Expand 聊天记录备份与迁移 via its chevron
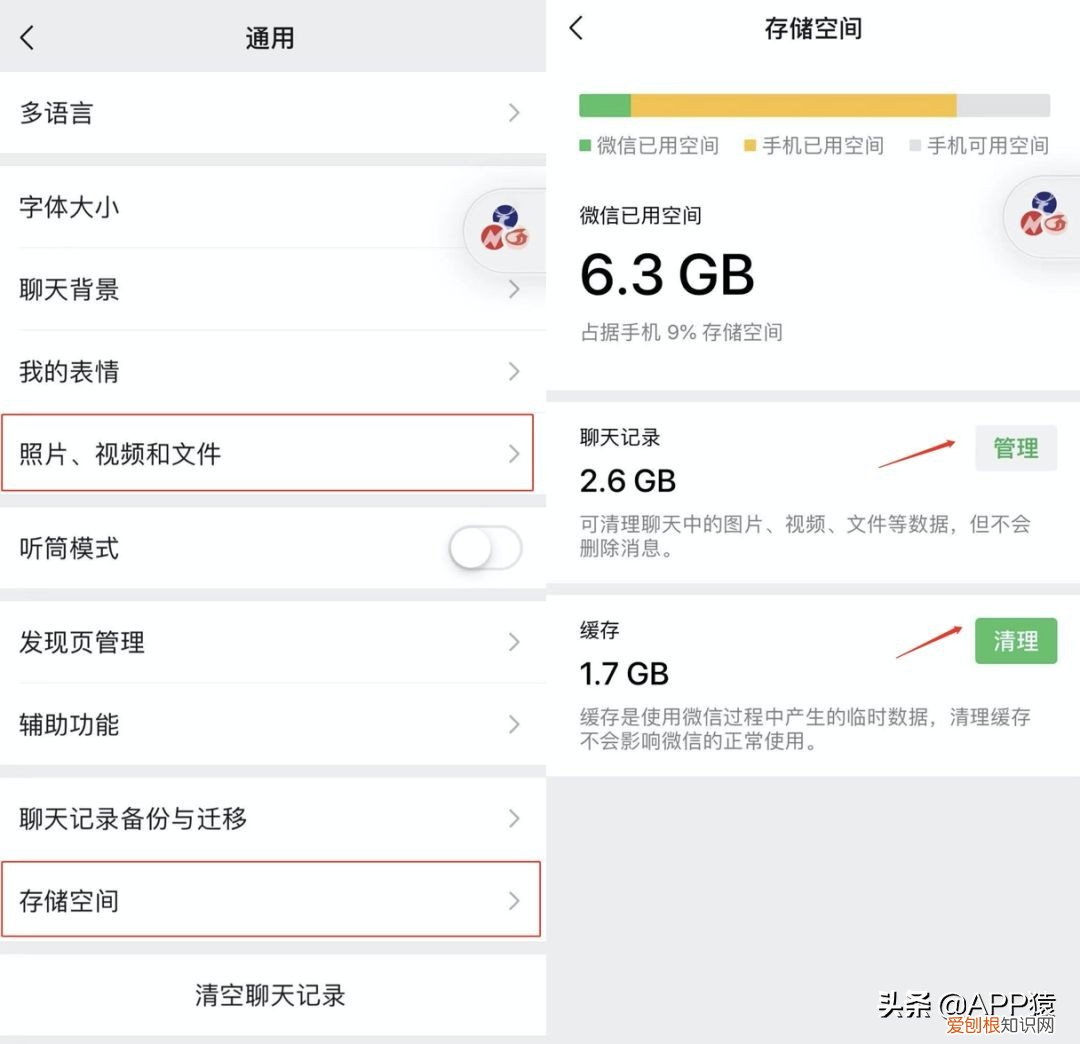This screenshot has height=1044, width=1080. tap(514, 819)
